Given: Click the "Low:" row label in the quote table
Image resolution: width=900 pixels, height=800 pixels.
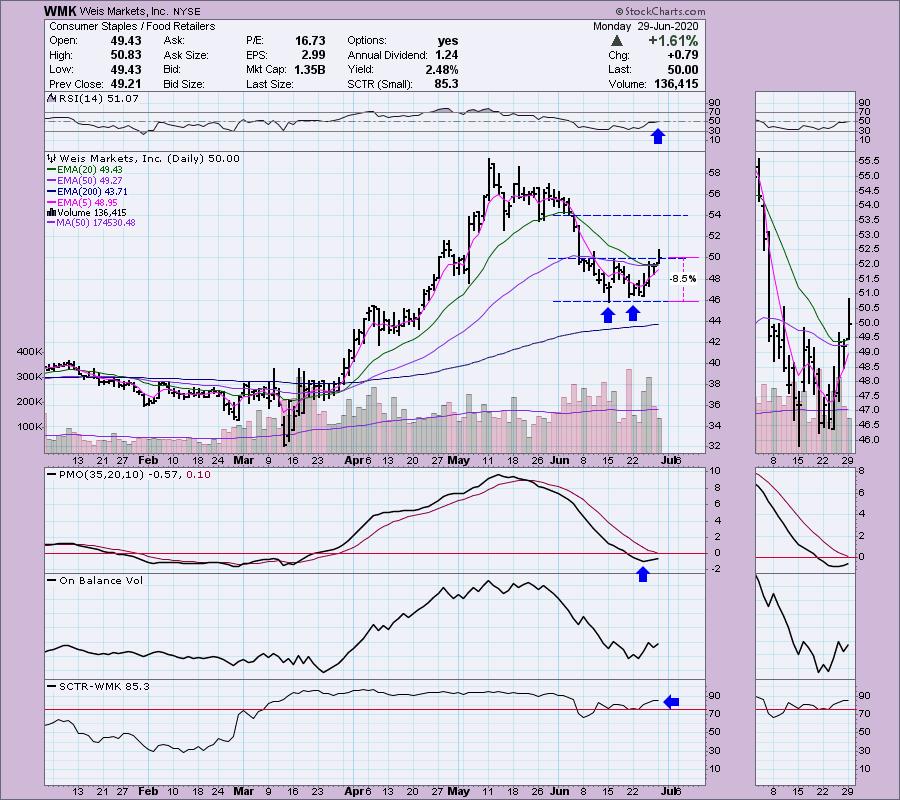Looking at the screenshot, I should pyautogui.click(x=61, y=69).
